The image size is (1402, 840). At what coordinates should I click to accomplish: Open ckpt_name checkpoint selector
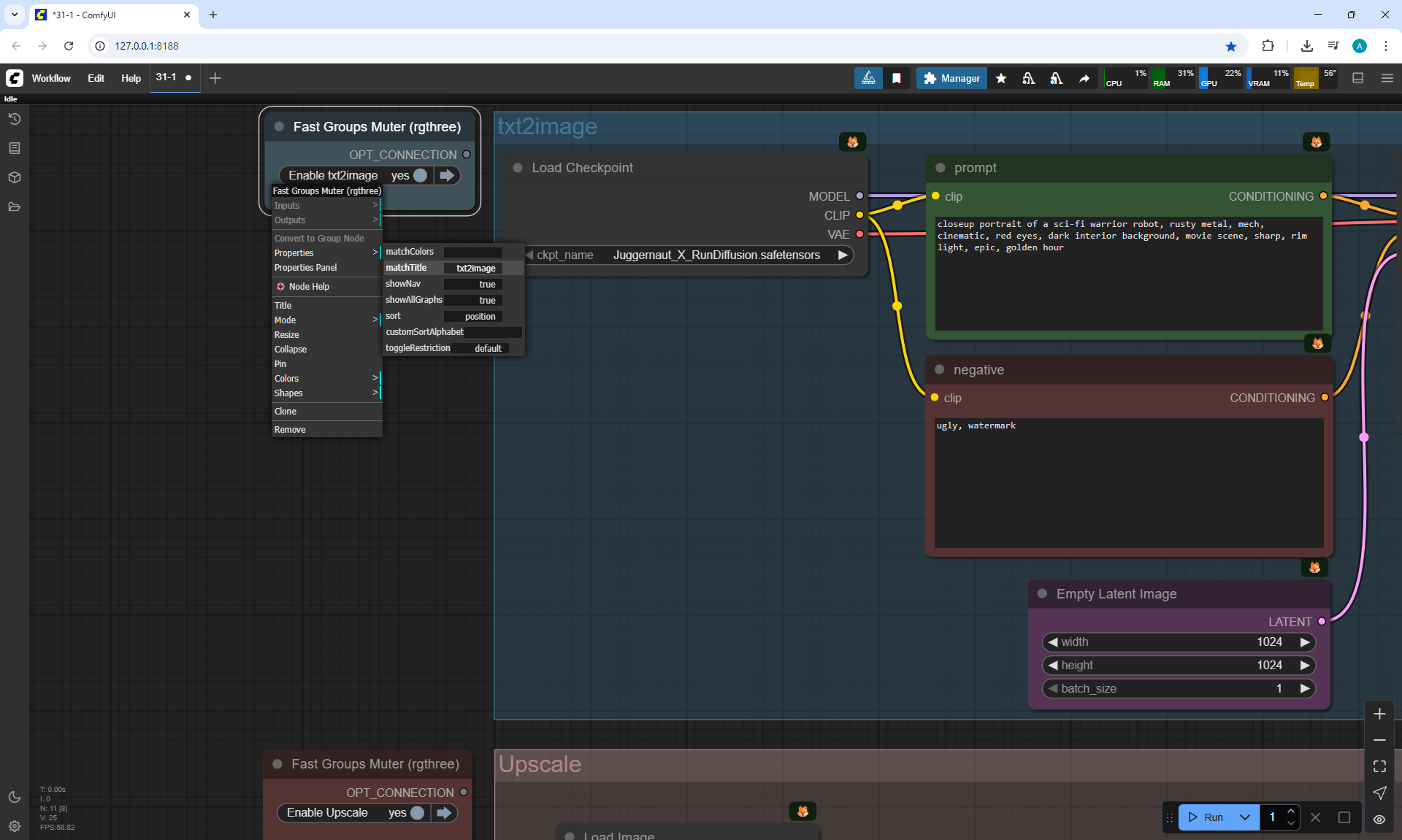[x=716, y=255]
